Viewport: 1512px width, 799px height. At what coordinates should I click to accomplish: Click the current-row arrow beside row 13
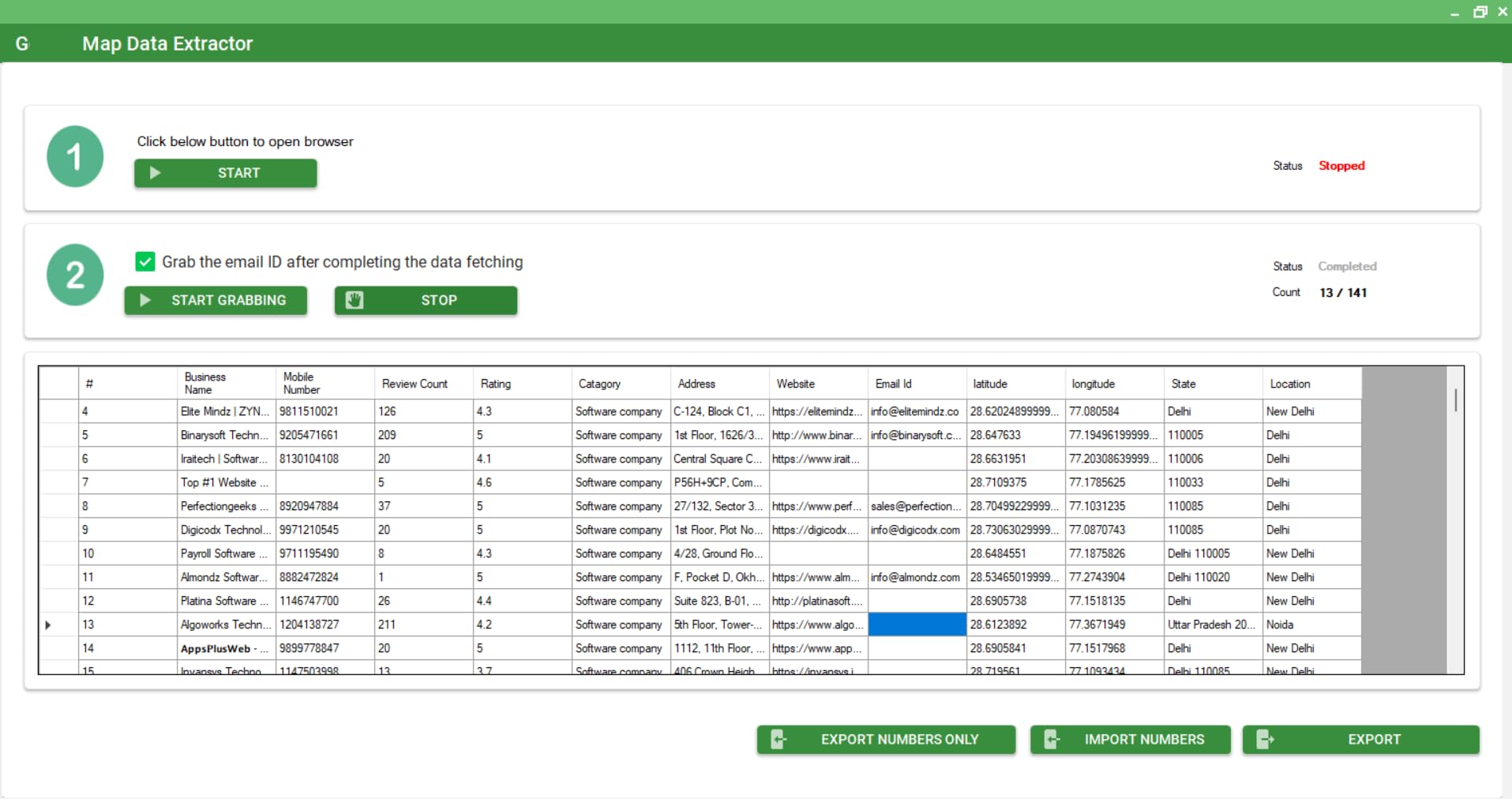[x=48, y=625]
